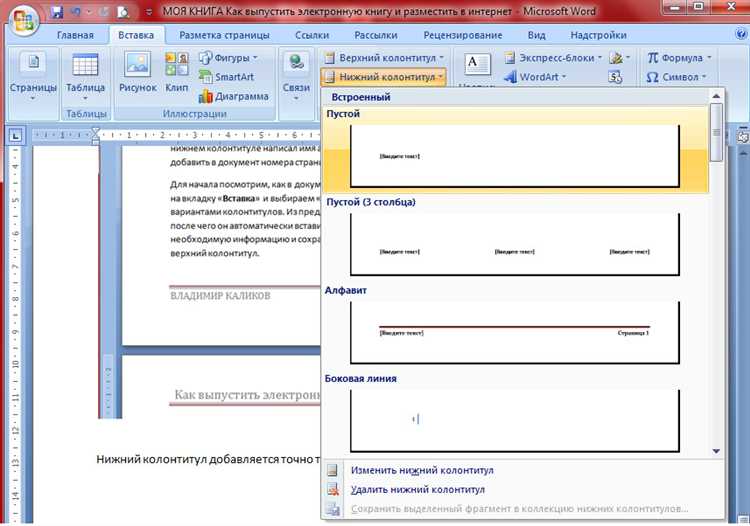Screen dimensions: 750x526
Task: Click icon beside Удалить нижний колонтитул
Action: 332,490
